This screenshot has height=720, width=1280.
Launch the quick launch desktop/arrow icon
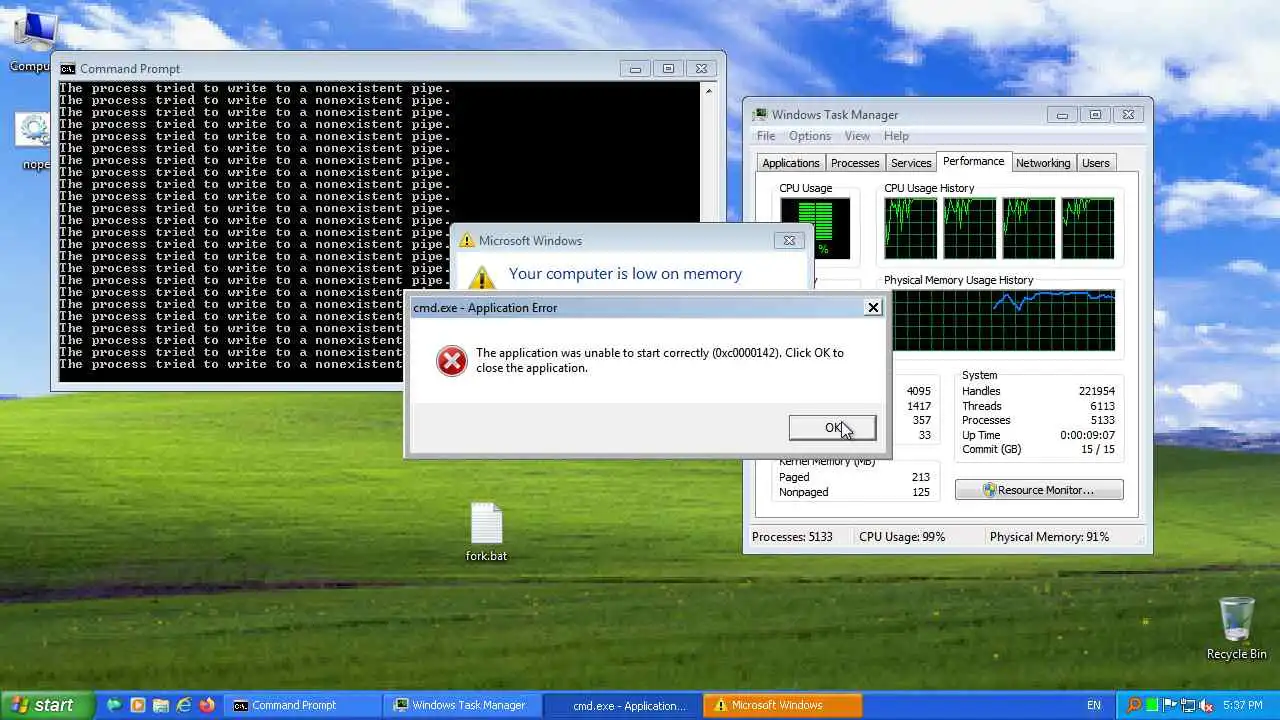pyautogui.click(x=115, y=705)
